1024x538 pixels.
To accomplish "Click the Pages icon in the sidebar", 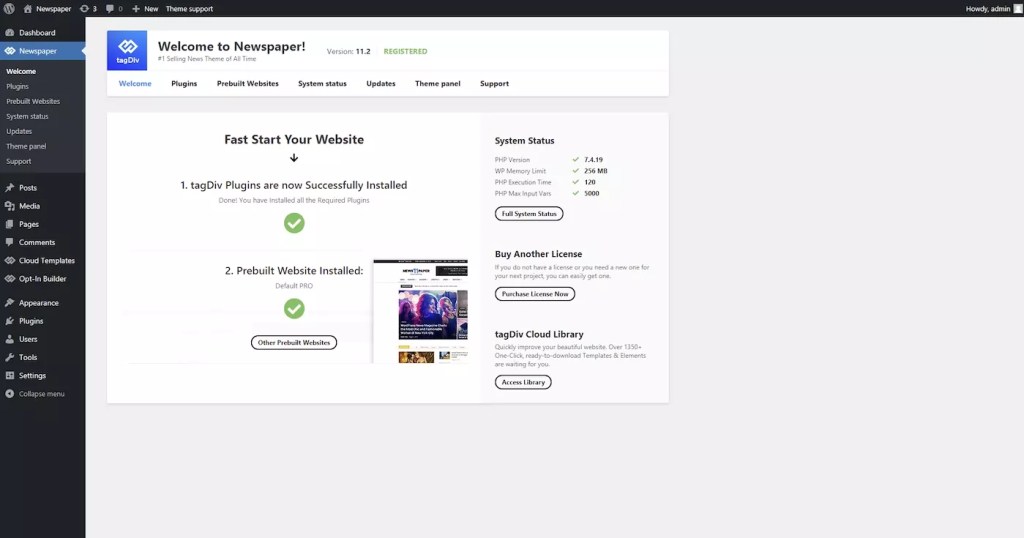I will (x=10, y=224).
